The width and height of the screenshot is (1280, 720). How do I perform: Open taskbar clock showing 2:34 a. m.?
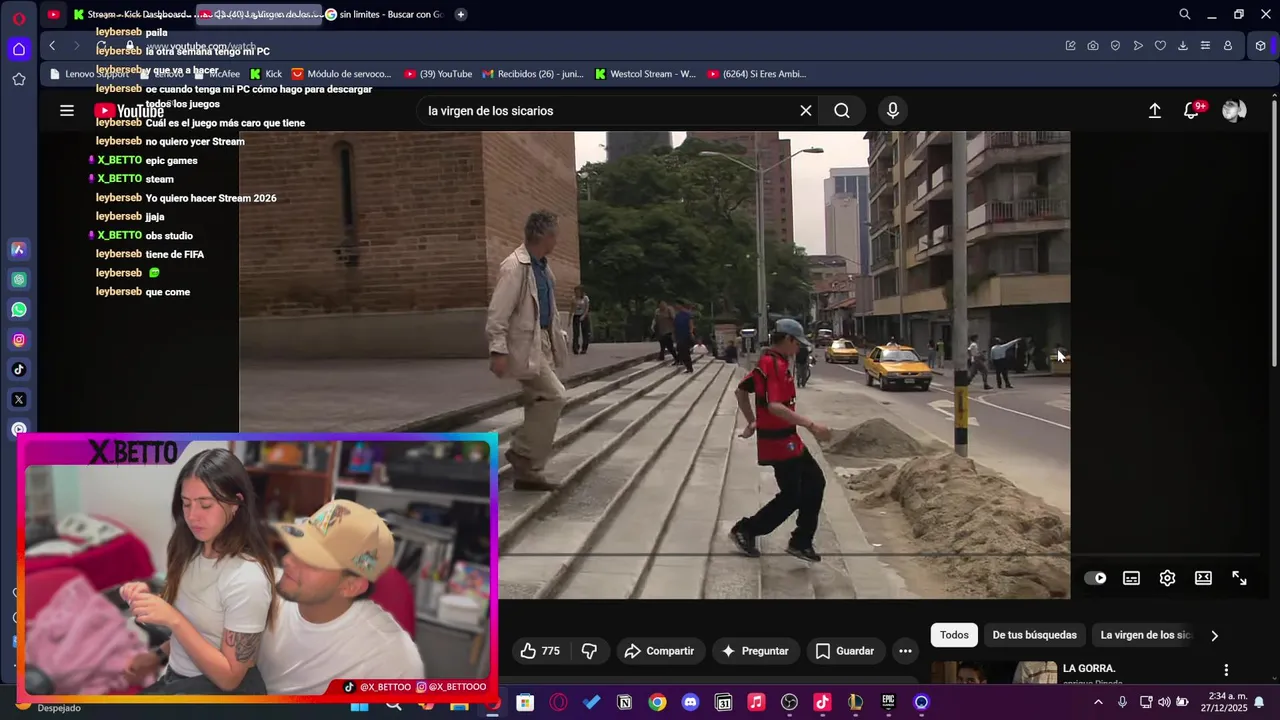click(1227, 702)
